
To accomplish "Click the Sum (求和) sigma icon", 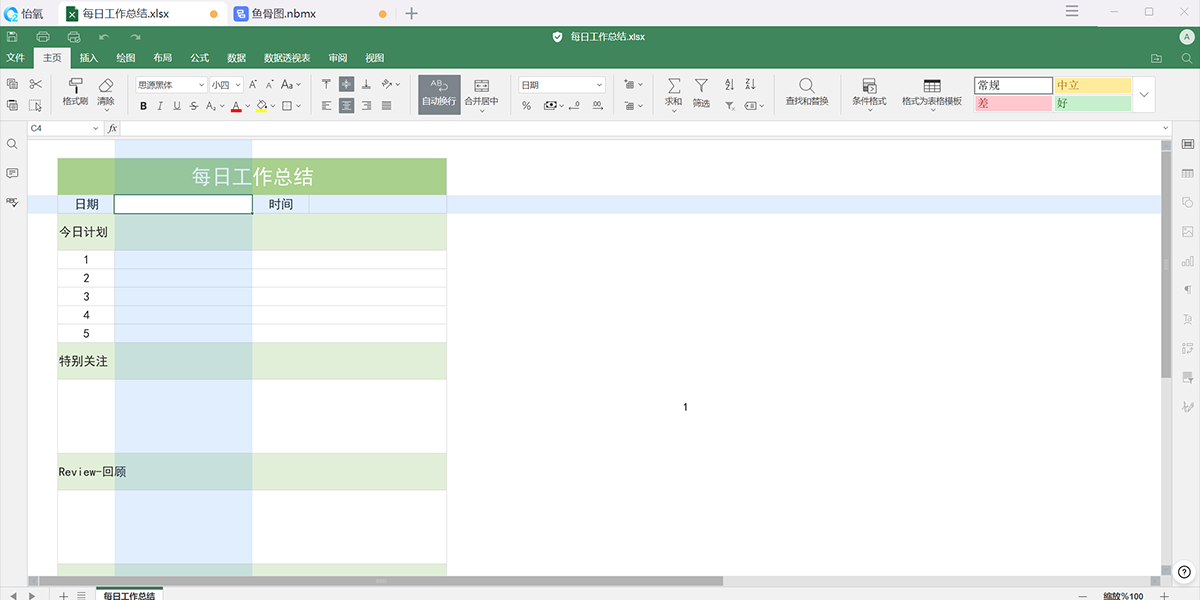I will pos(673,87).
